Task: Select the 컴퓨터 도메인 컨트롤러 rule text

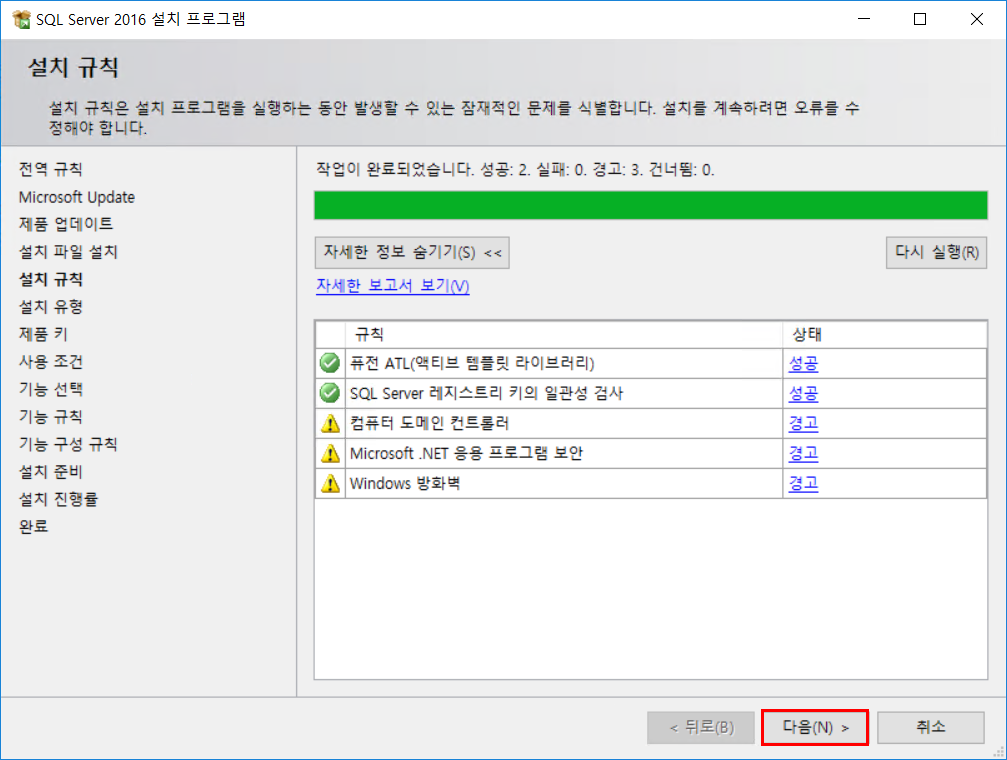Action: click(430, 423)
